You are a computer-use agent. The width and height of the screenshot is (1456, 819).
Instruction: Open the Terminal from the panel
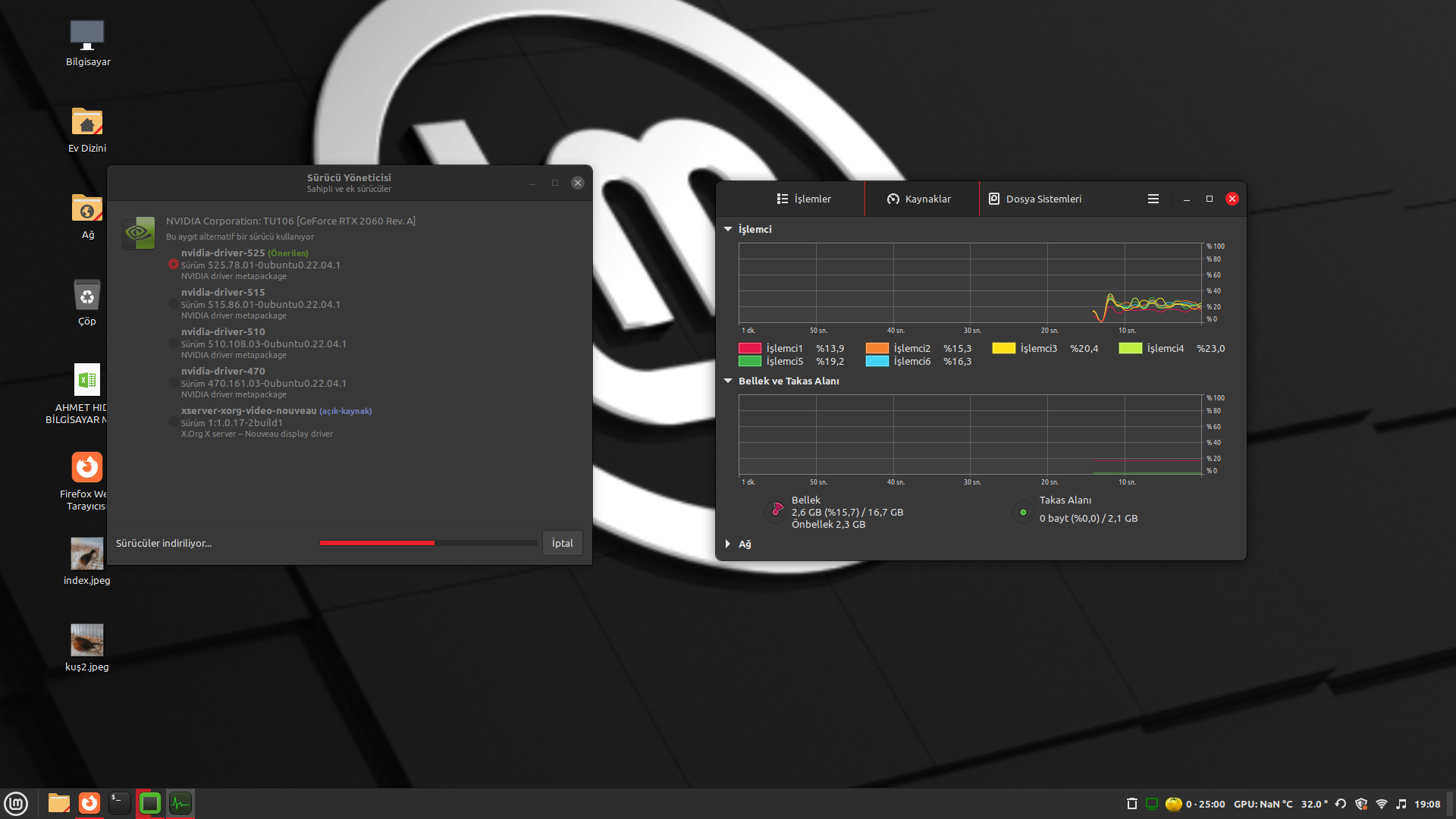click(x=120, y=803)
